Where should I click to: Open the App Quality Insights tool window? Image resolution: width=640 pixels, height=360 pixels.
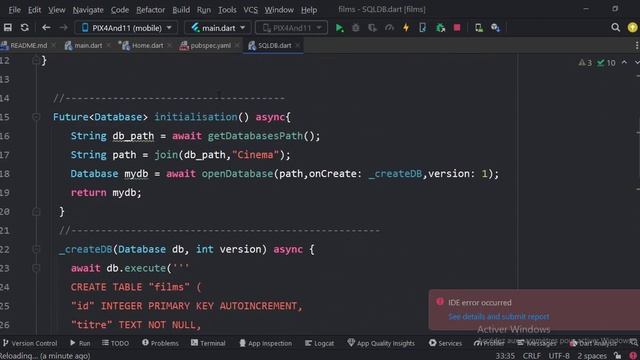381,343
